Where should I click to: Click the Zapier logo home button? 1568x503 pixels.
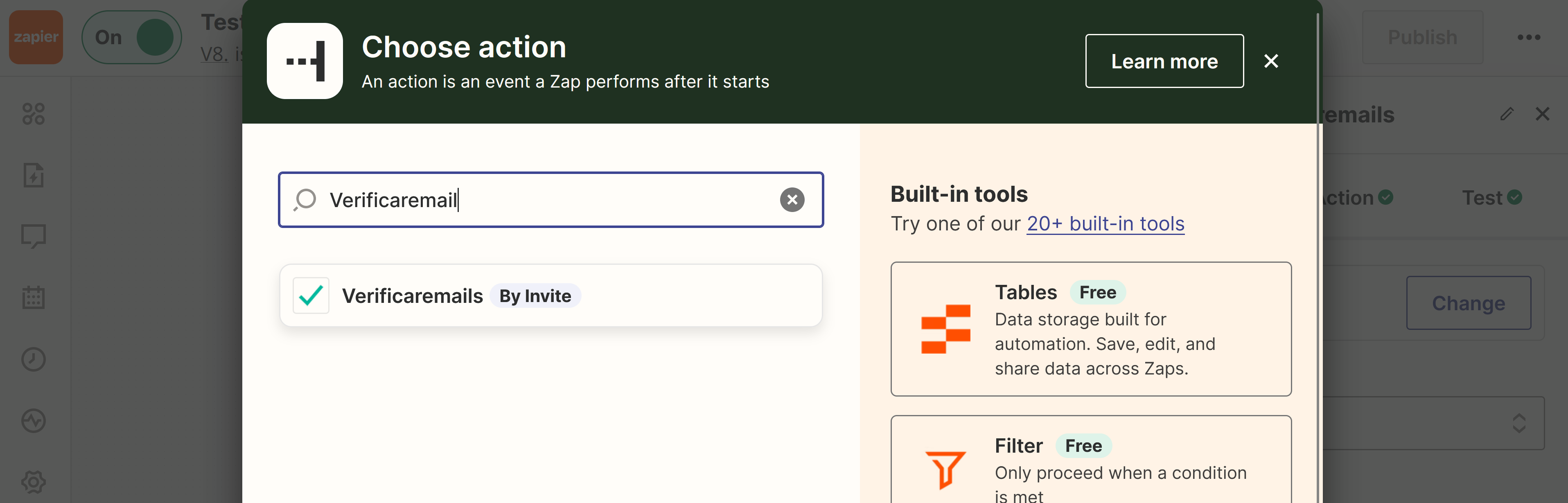click(36, 37)
